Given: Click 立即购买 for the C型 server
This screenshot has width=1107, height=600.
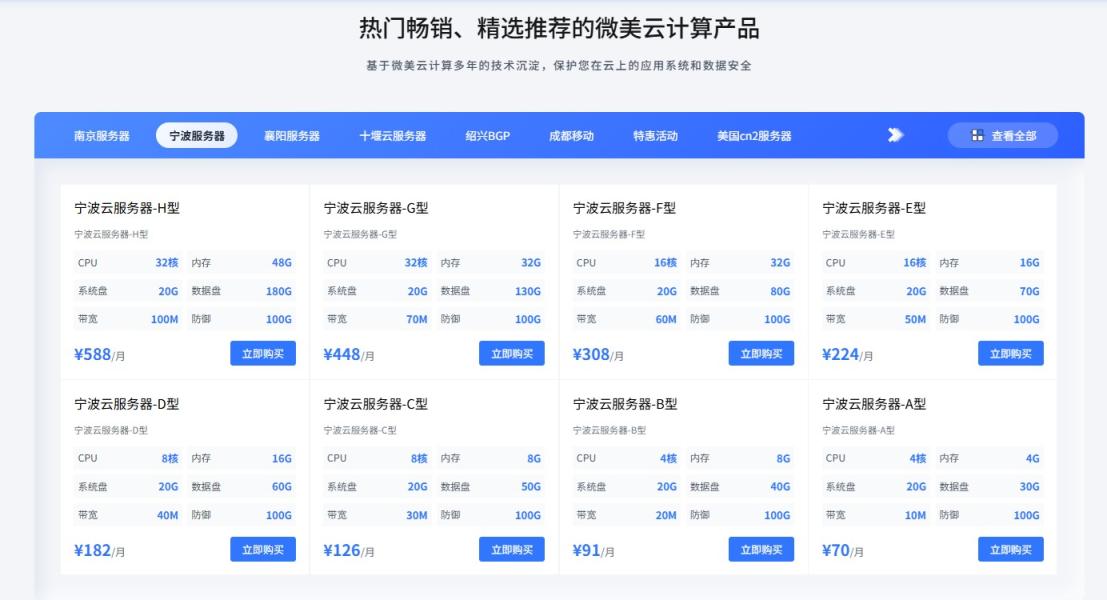Looking at the screenshot, I should tap(512, 549).
